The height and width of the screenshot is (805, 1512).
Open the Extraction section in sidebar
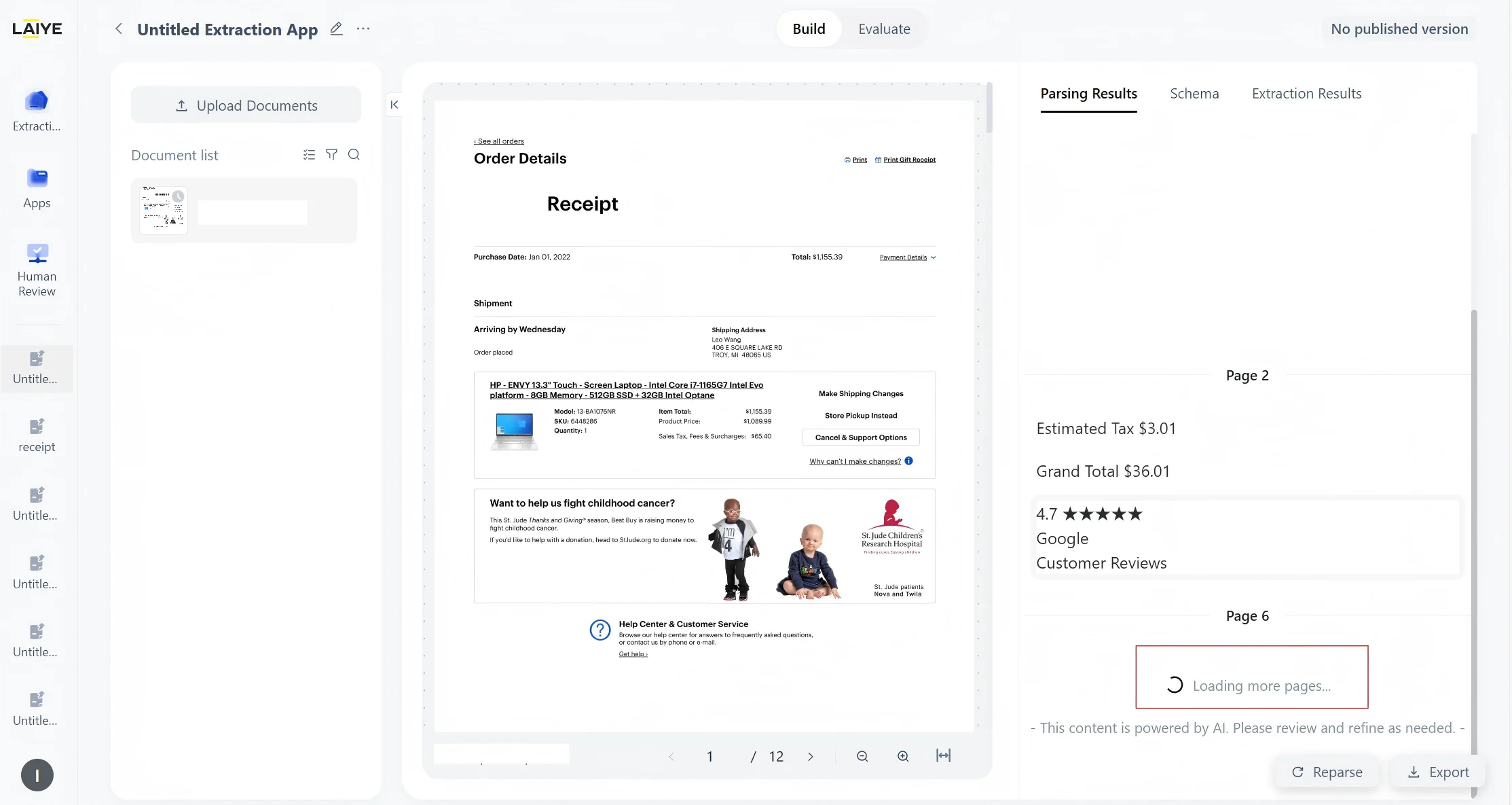37,111
